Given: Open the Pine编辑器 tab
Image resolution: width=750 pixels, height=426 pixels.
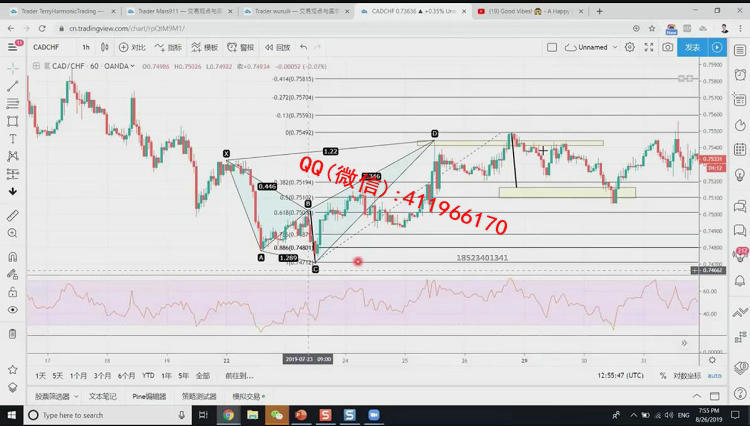Looking at the screenshot, I should click(149, 396).
